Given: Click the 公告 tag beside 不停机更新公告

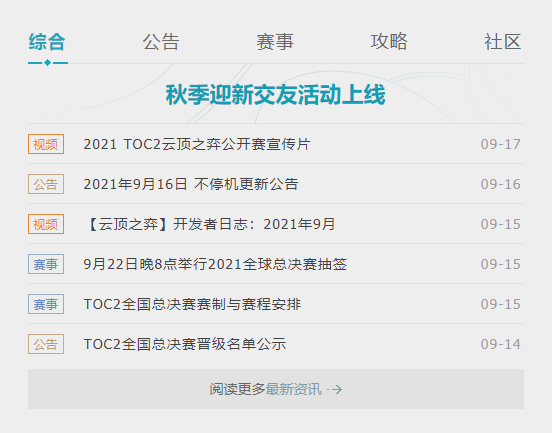Looking at the screenshot, I should [x=46, y=184].
